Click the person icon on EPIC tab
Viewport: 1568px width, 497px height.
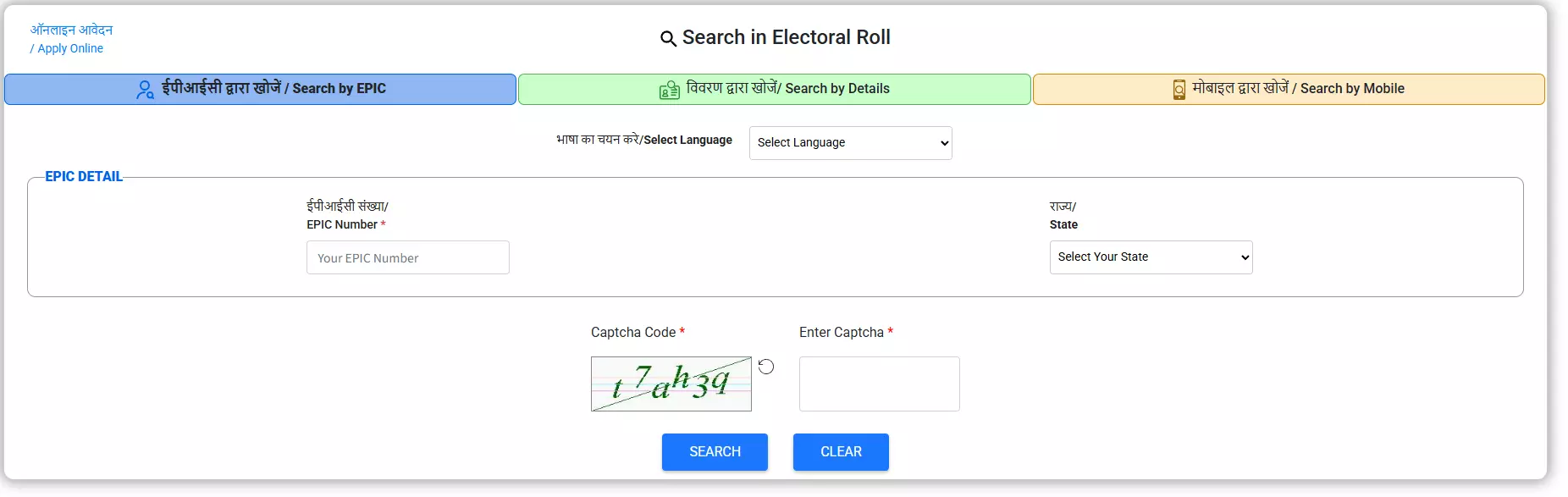pyautogui.click(x=145, y=90)
